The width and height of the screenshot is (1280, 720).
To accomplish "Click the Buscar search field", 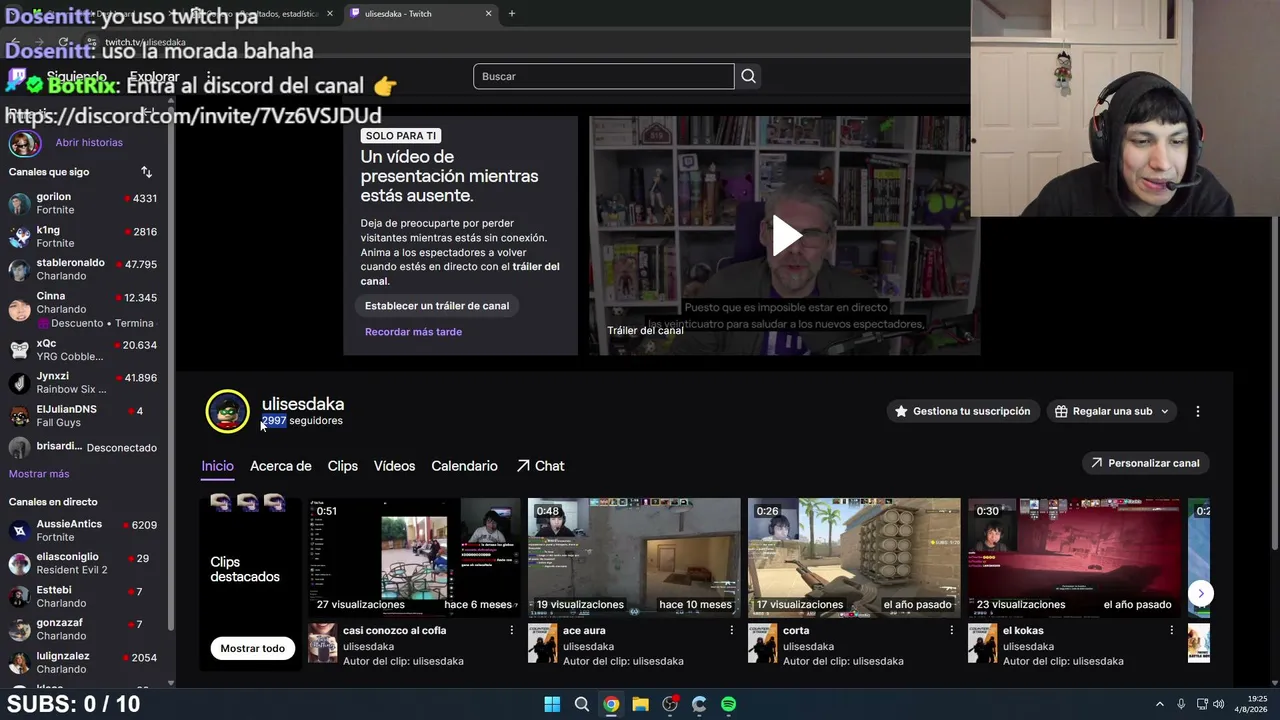I will click(x=604, y=76).
